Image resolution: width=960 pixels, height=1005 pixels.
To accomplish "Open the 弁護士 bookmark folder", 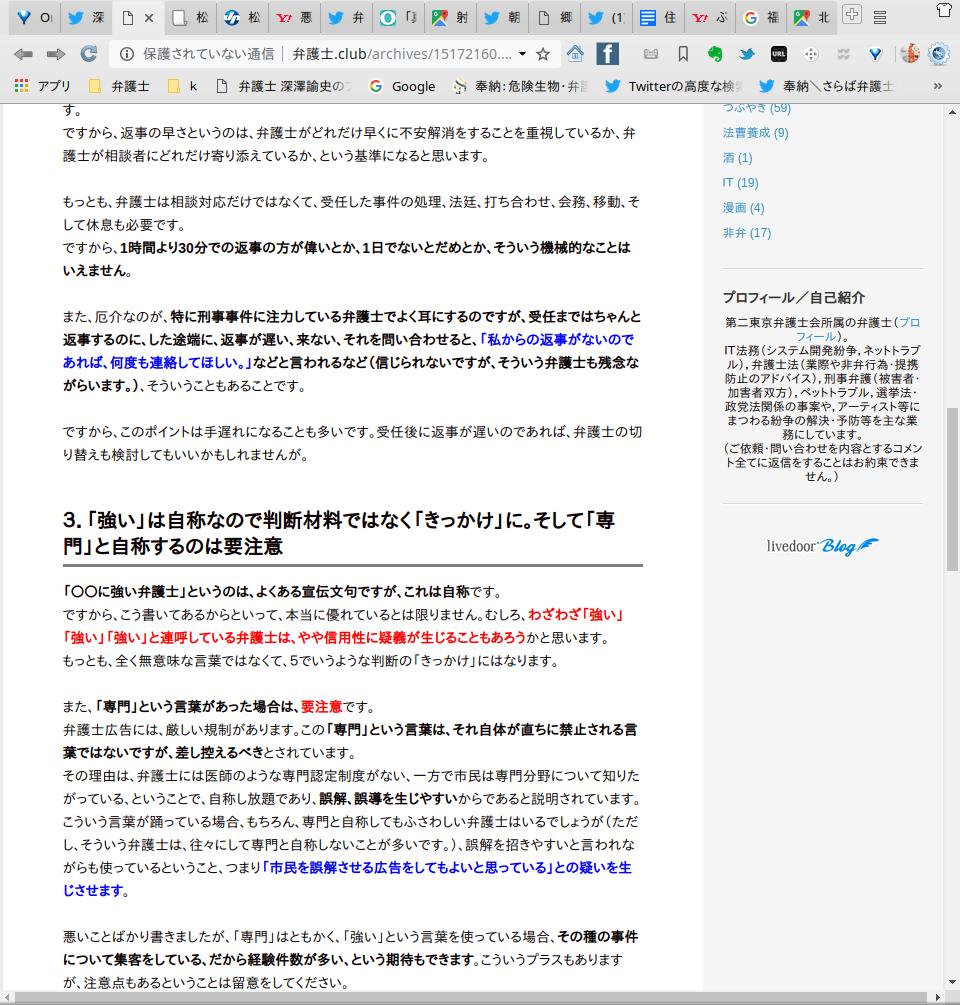I will click(x=119, y=86).
